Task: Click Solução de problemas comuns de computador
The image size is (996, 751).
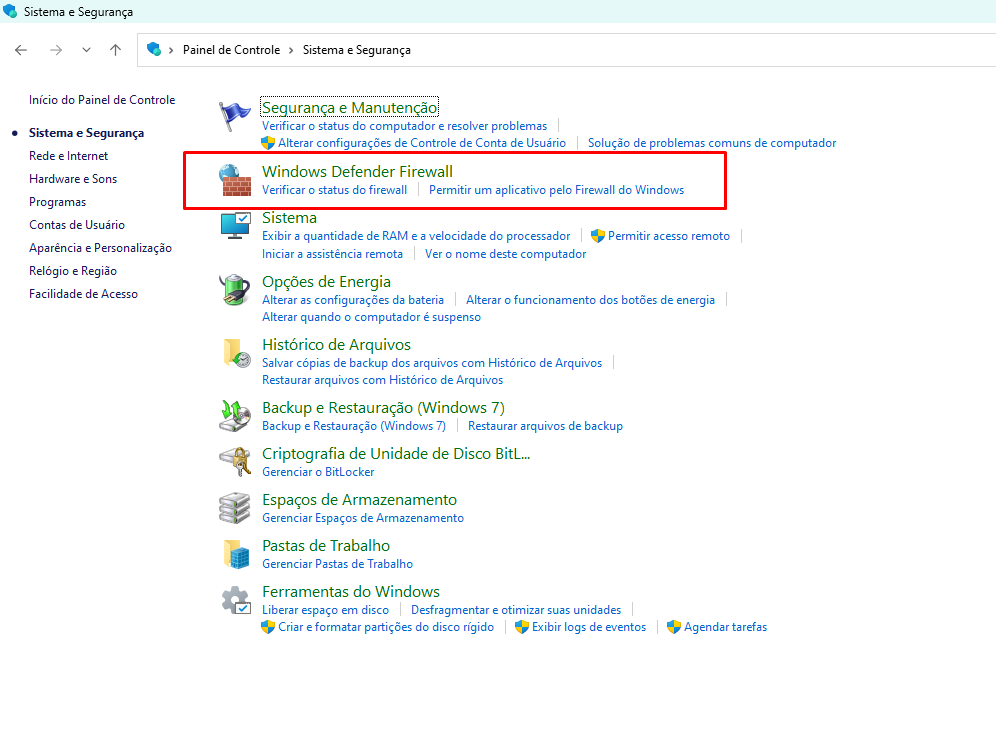Action: (x=712, y=143)
